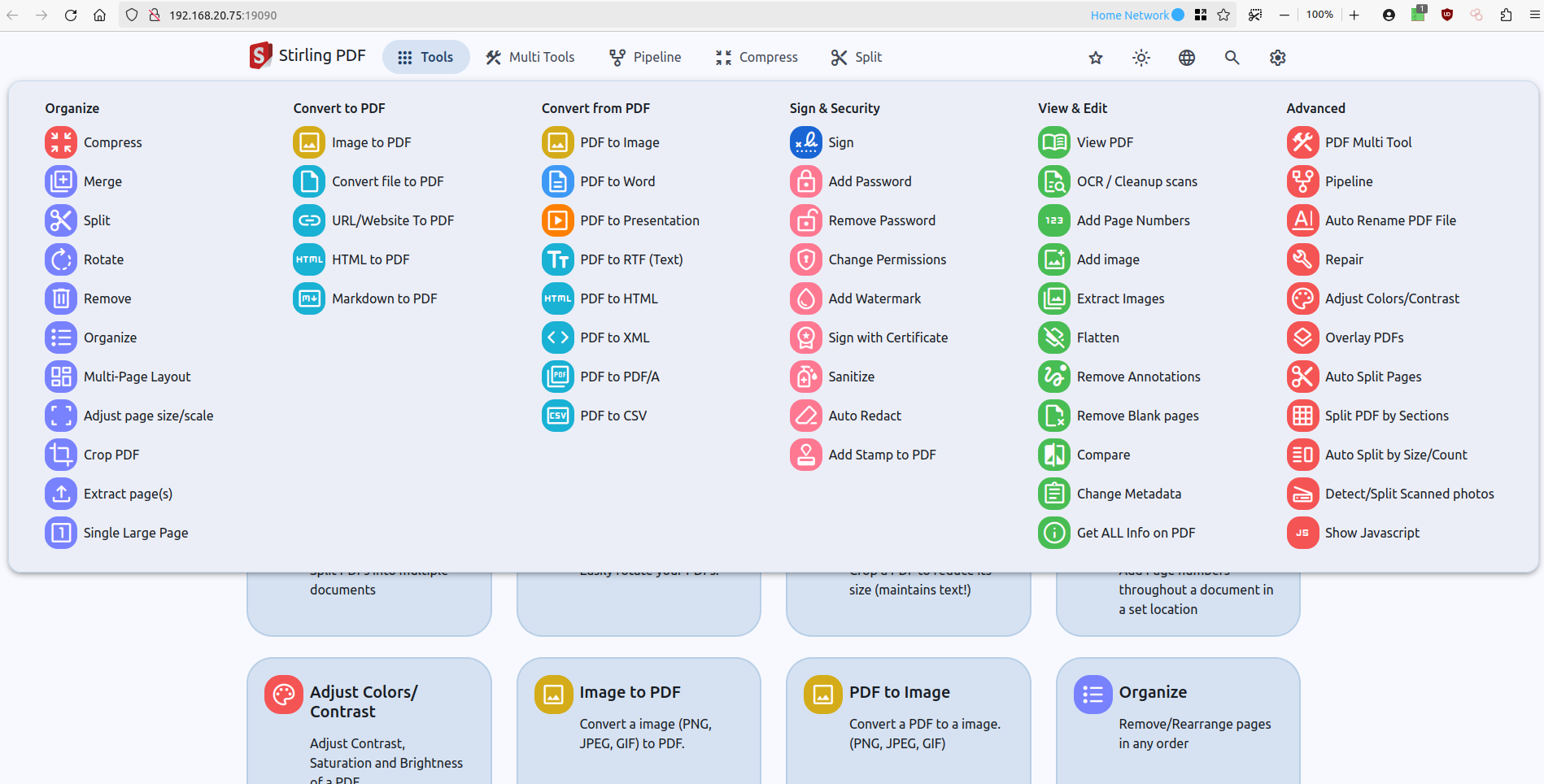This screenshot has width=1544, height=784.
Task: Click the Overlay PDFs layers icon
Action: pos(1303,338)
